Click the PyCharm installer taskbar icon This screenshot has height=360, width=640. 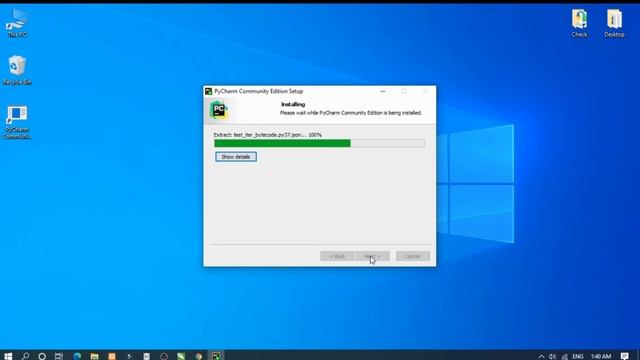(216, 356)
